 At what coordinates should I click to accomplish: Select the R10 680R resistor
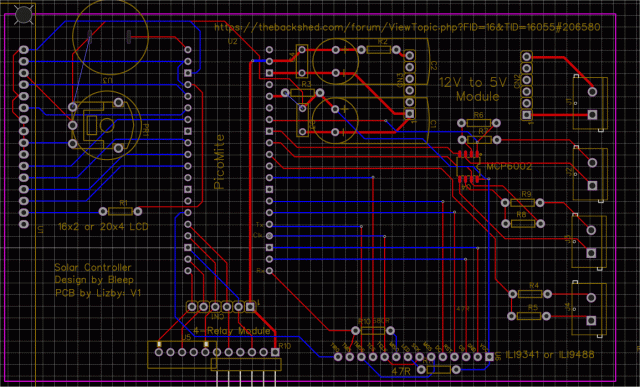373,330
